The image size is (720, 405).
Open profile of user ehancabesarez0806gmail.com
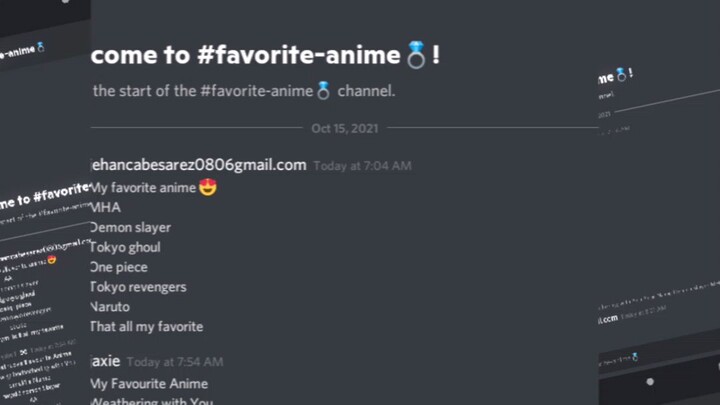(198, 165)
